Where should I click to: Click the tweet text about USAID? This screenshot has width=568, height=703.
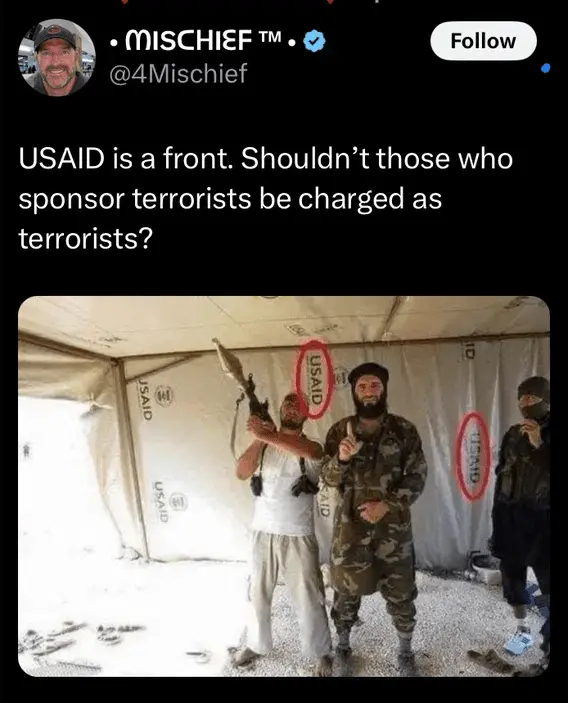[x=265, y=198]
